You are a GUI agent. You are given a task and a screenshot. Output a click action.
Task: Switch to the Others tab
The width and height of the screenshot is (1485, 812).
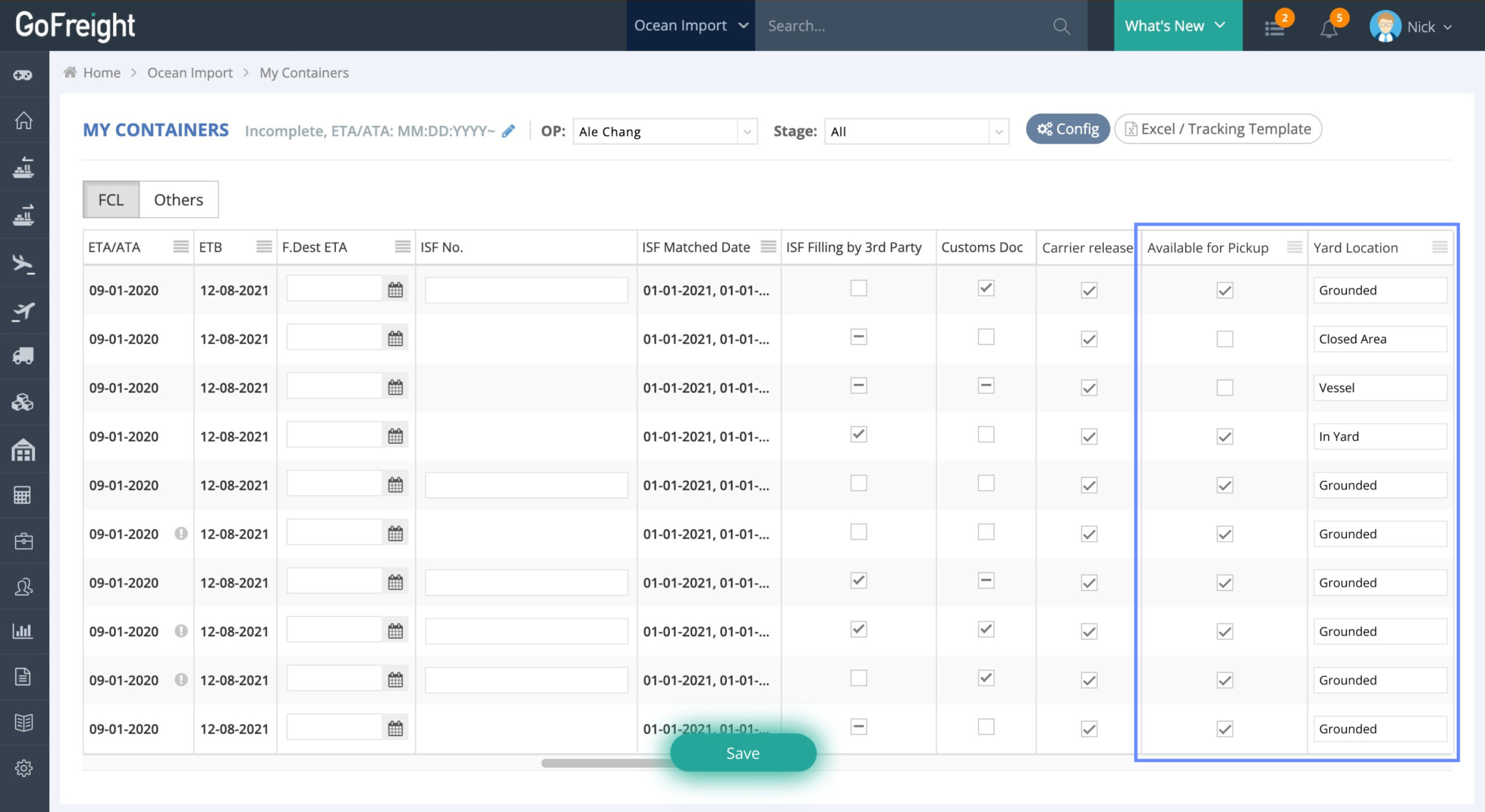178,200
